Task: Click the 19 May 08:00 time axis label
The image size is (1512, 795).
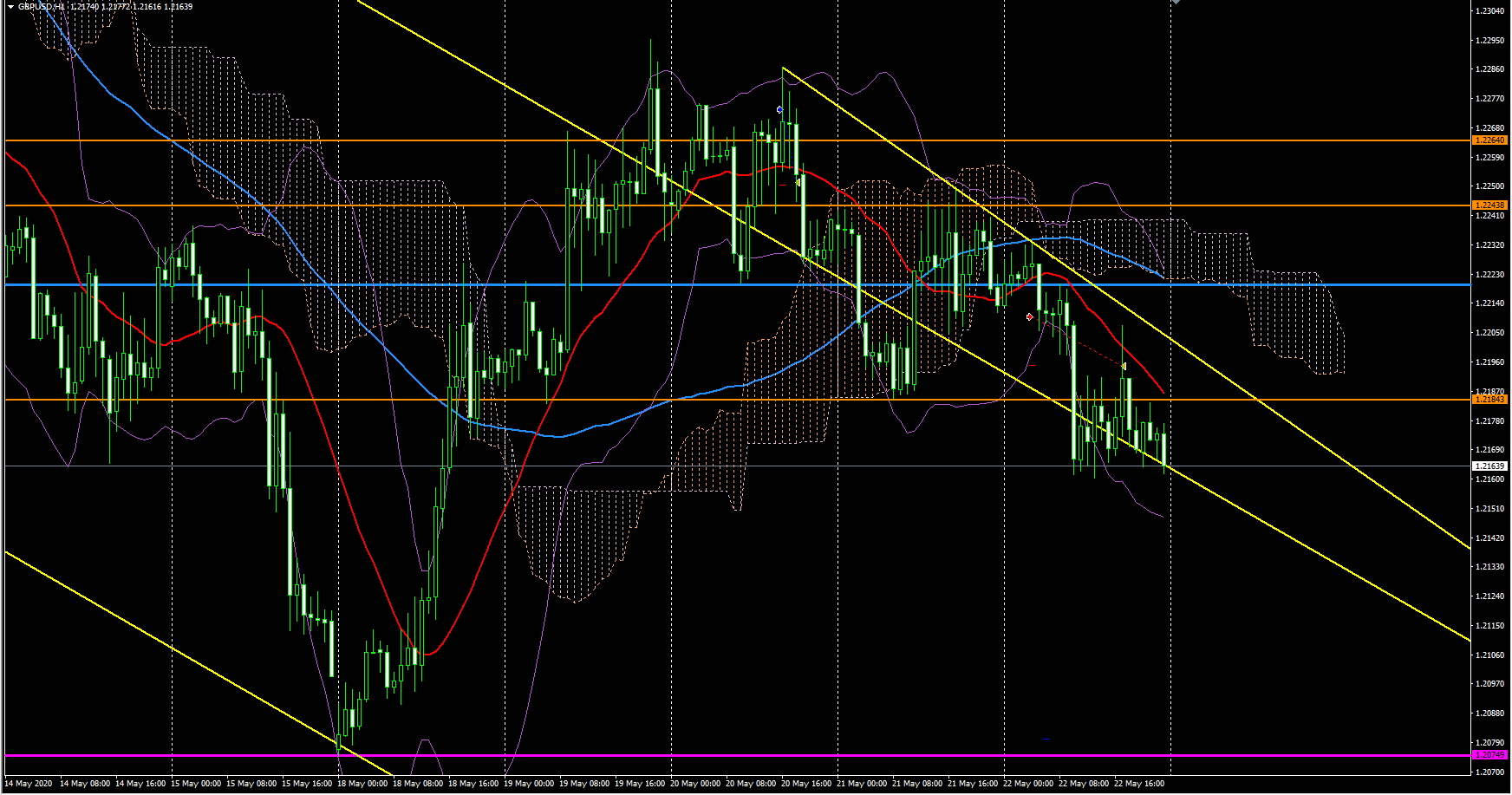Action: click(x=584, y=784)
